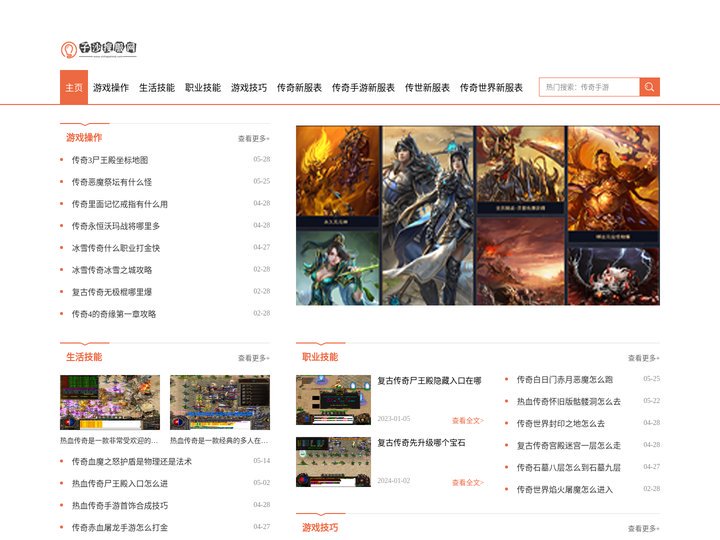Screen dimensions: 720x540
Task: Open article 冰雪传奇什么职业打金快
Action: pyautogui.click(x=116, y=248)
